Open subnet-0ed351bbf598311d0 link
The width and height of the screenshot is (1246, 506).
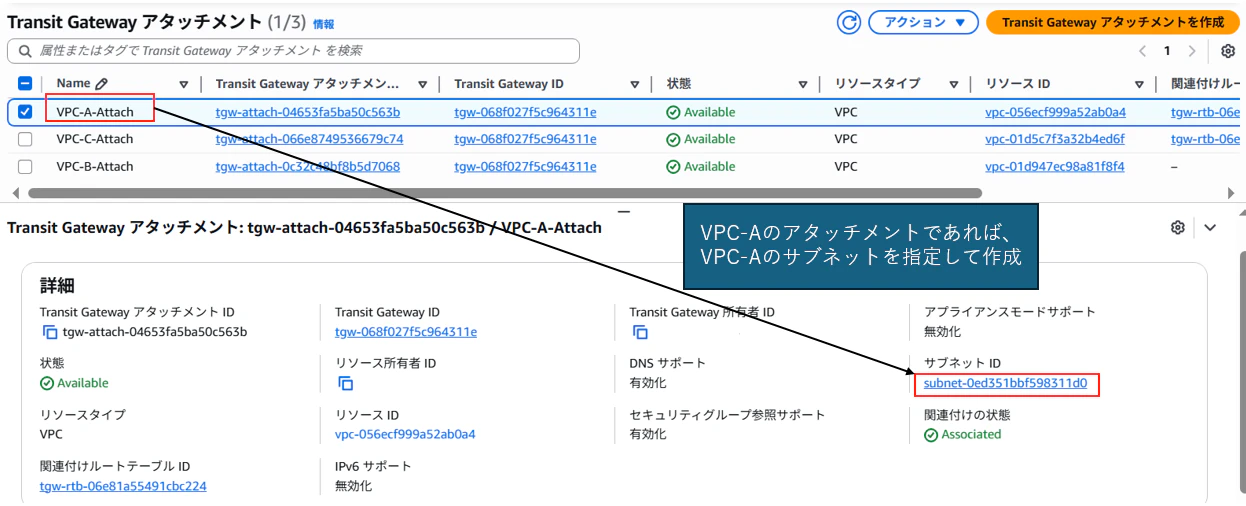(x=1005, y=383)
